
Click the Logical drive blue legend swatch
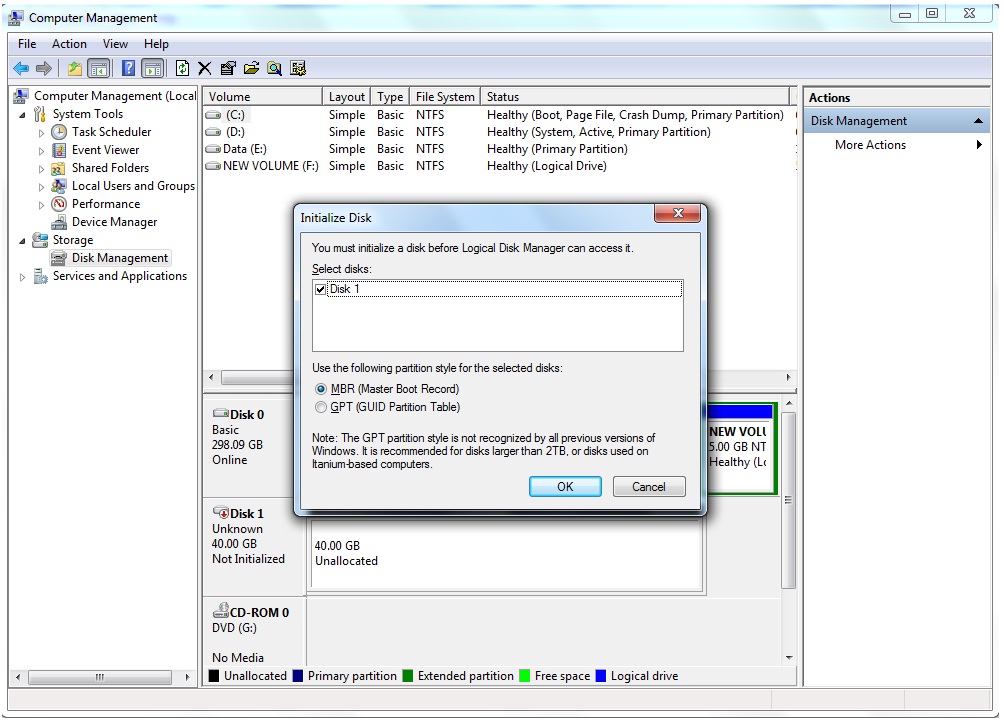(x=601, y=676)
